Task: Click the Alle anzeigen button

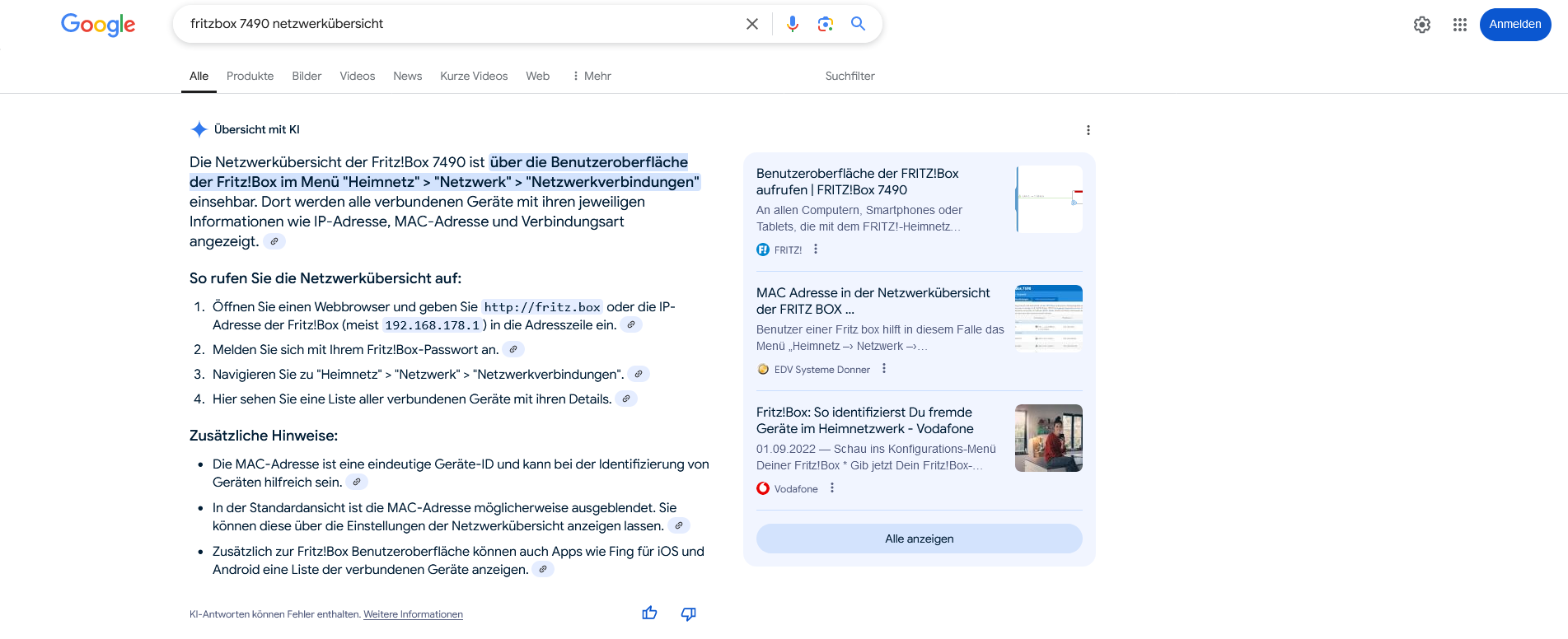Action: tap(920, 539)
